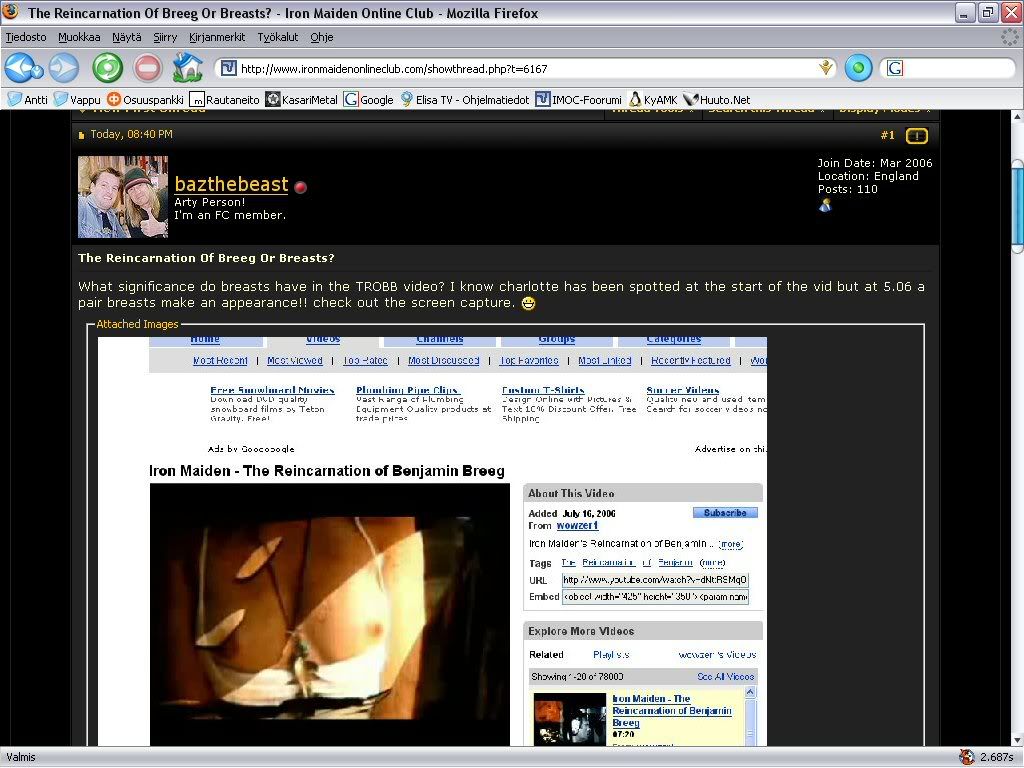Open the KasariMetal bookmark
This screenshot has height=768, width=1024.
tap(302, 99)
